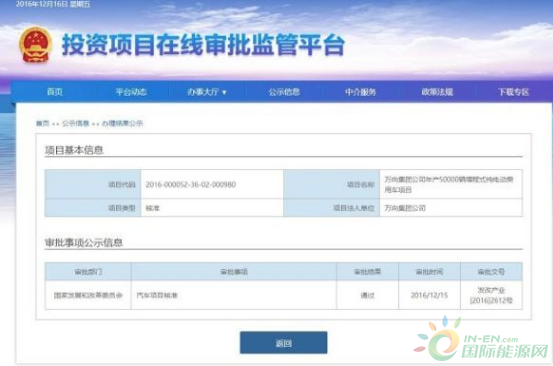Screen dimensions: 553x366
Task: Click the 项目代码 field label
Action: coord(122,184)
